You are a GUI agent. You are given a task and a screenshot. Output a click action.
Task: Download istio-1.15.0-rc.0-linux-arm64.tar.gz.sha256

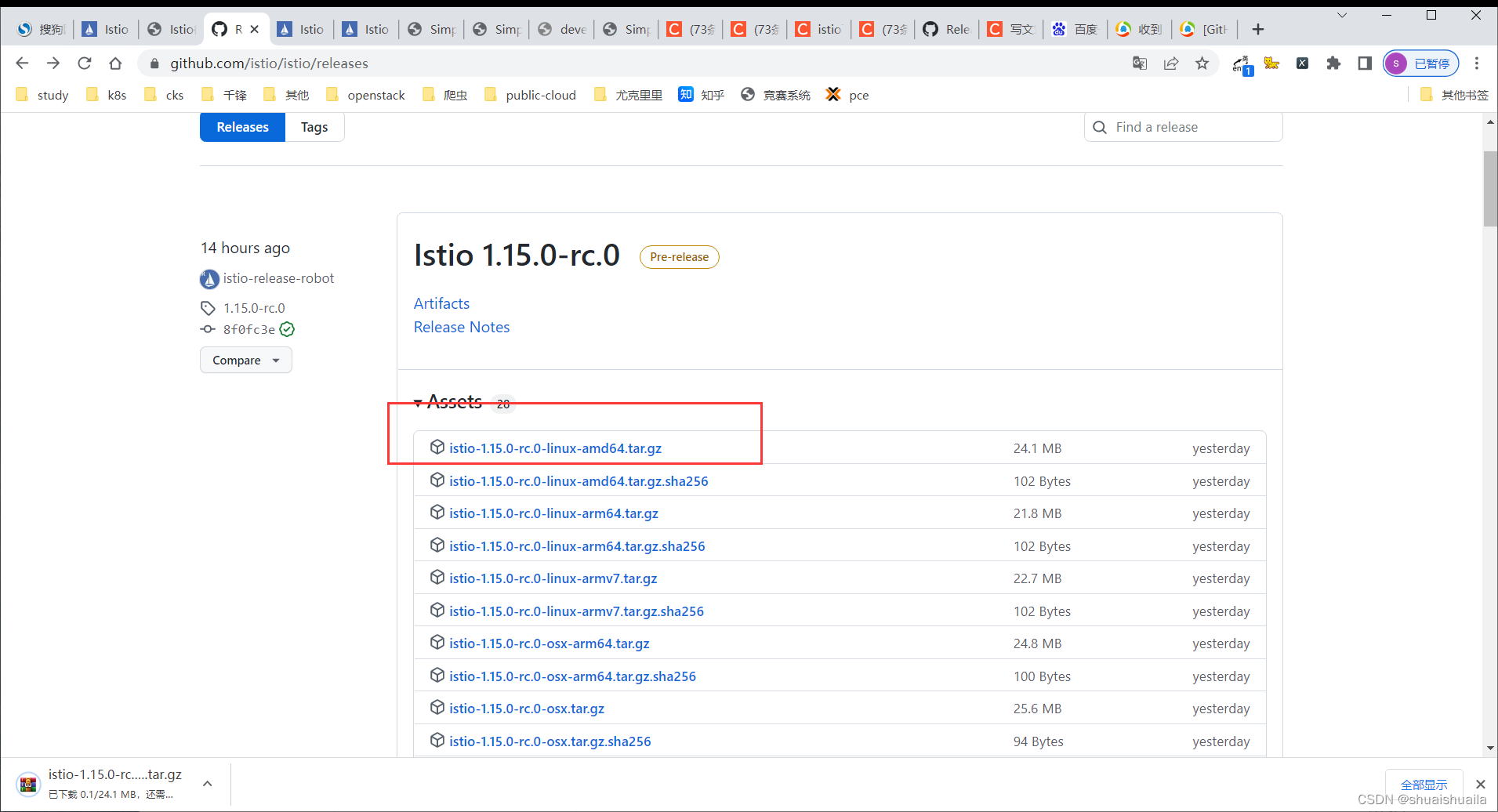[577, 546]
